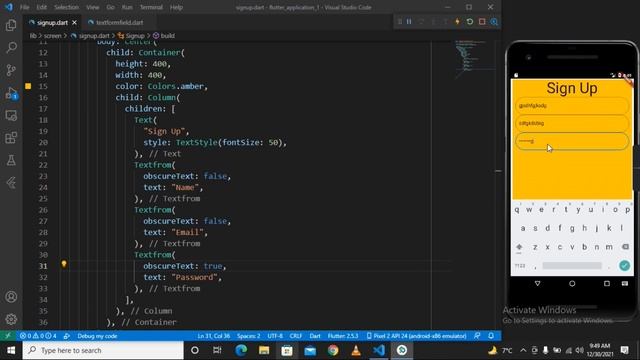Open the File menu
Viewport: 640px width, 360px height.
coord(24,7)
